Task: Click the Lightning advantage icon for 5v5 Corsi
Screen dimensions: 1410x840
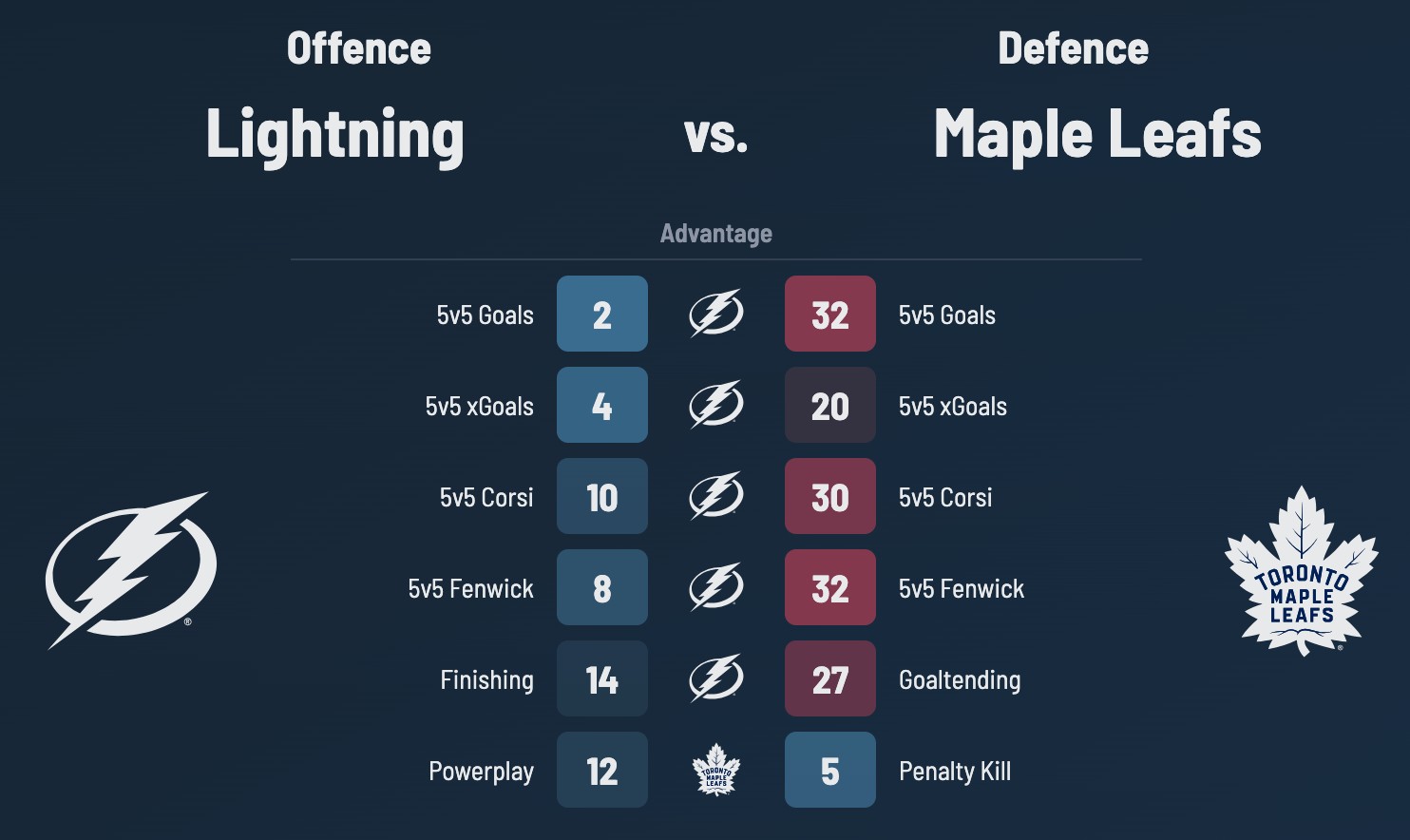Action: (x=715, y=496)
